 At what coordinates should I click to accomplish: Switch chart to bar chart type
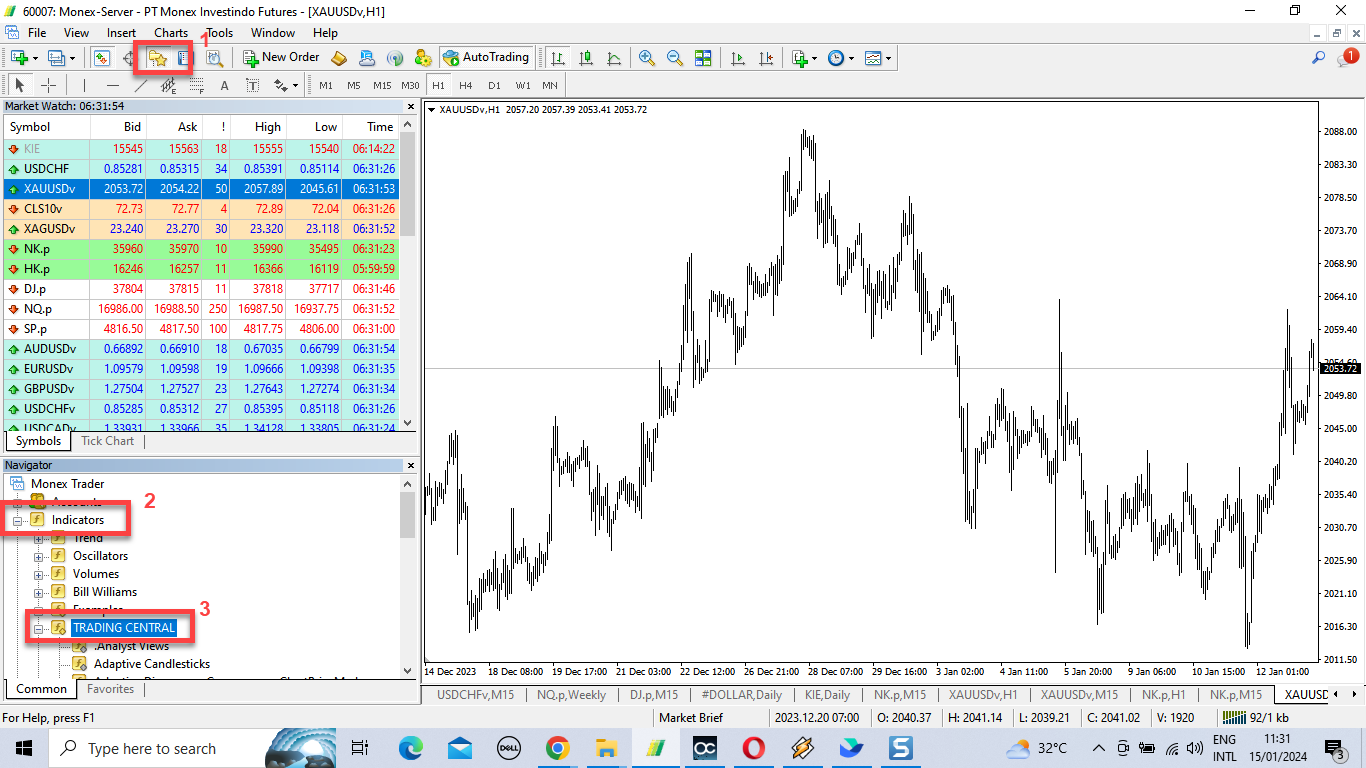point(557,58)
